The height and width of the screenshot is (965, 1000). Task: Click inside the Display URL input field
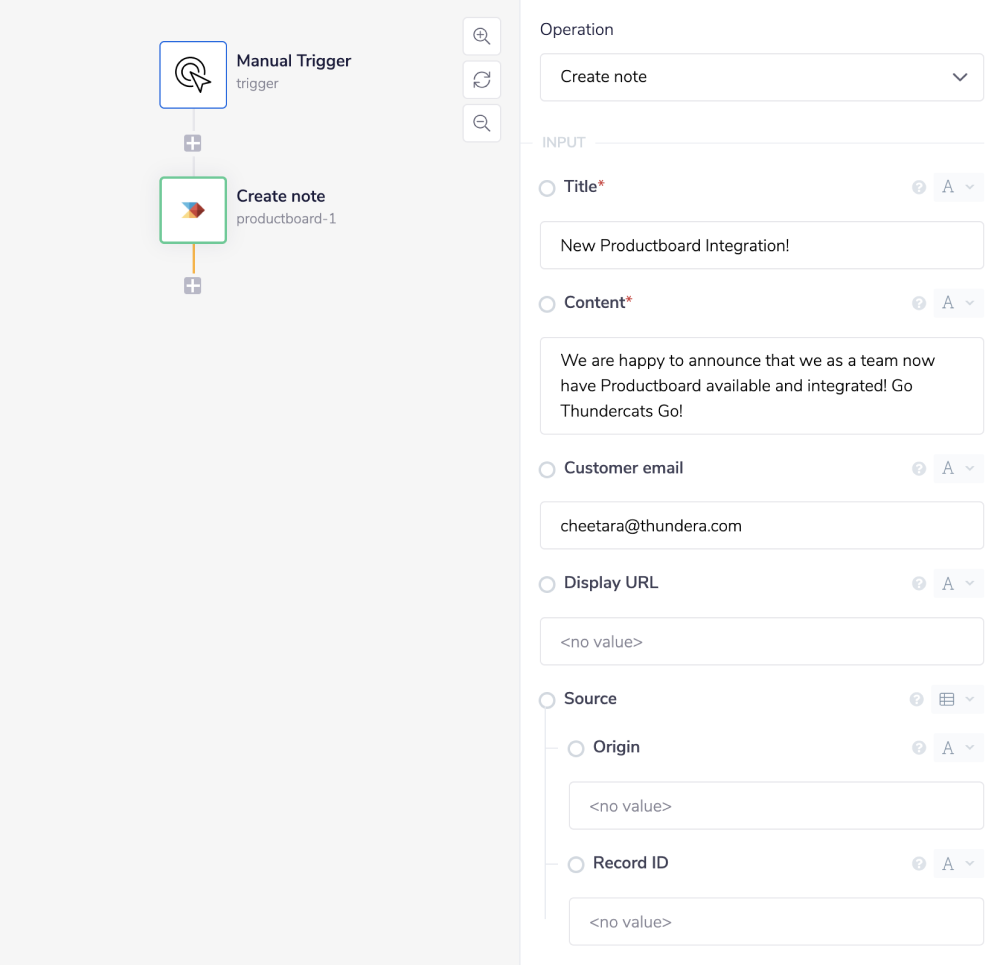click(761, 641)
